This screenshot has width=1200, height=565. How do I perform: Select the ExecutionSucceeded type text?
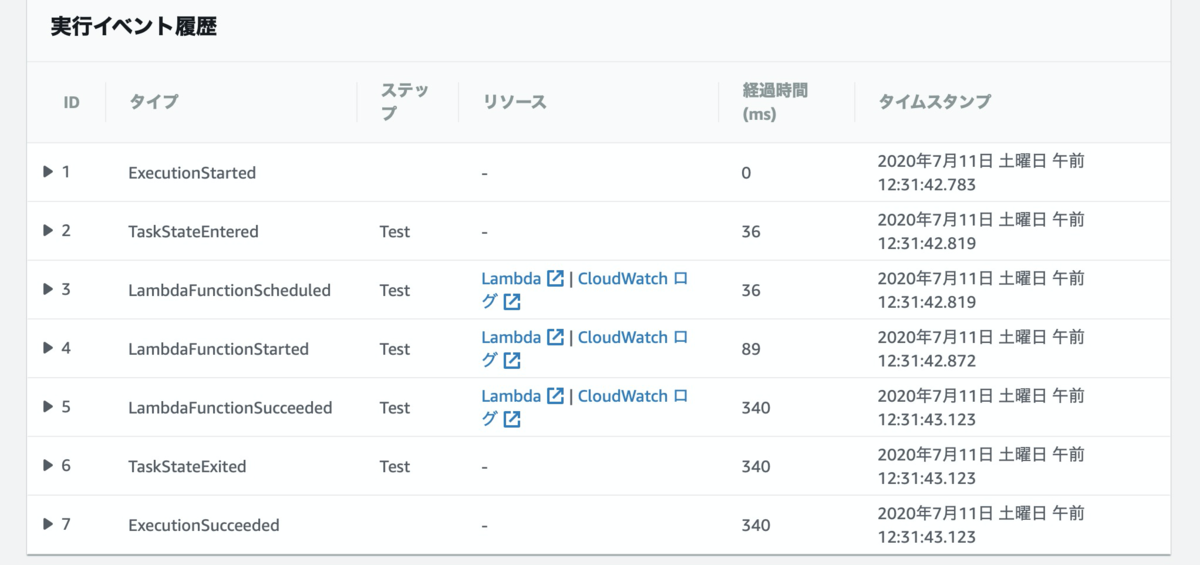click(x=204, y=525)
